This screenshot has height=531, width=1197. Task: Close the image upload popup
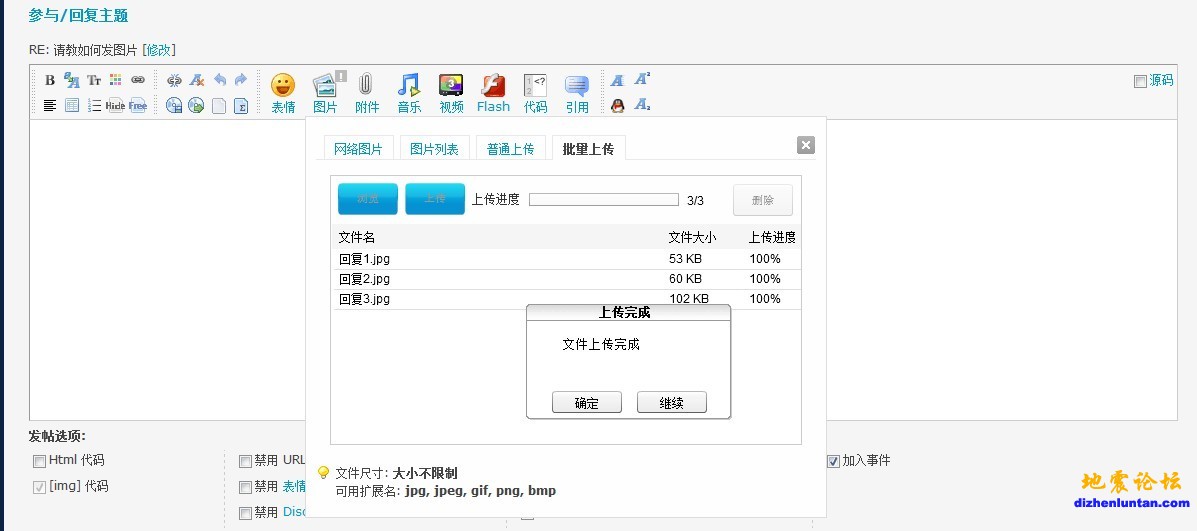806,146
